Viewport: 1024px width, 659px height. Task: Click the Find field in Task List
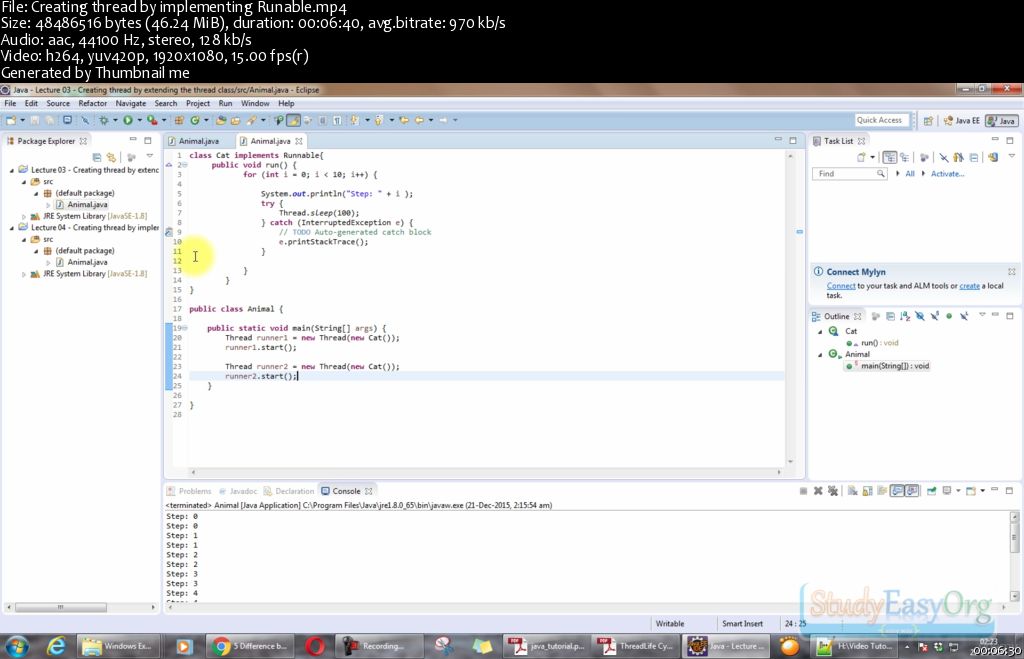pyautogui.click(x=849, y=174)
